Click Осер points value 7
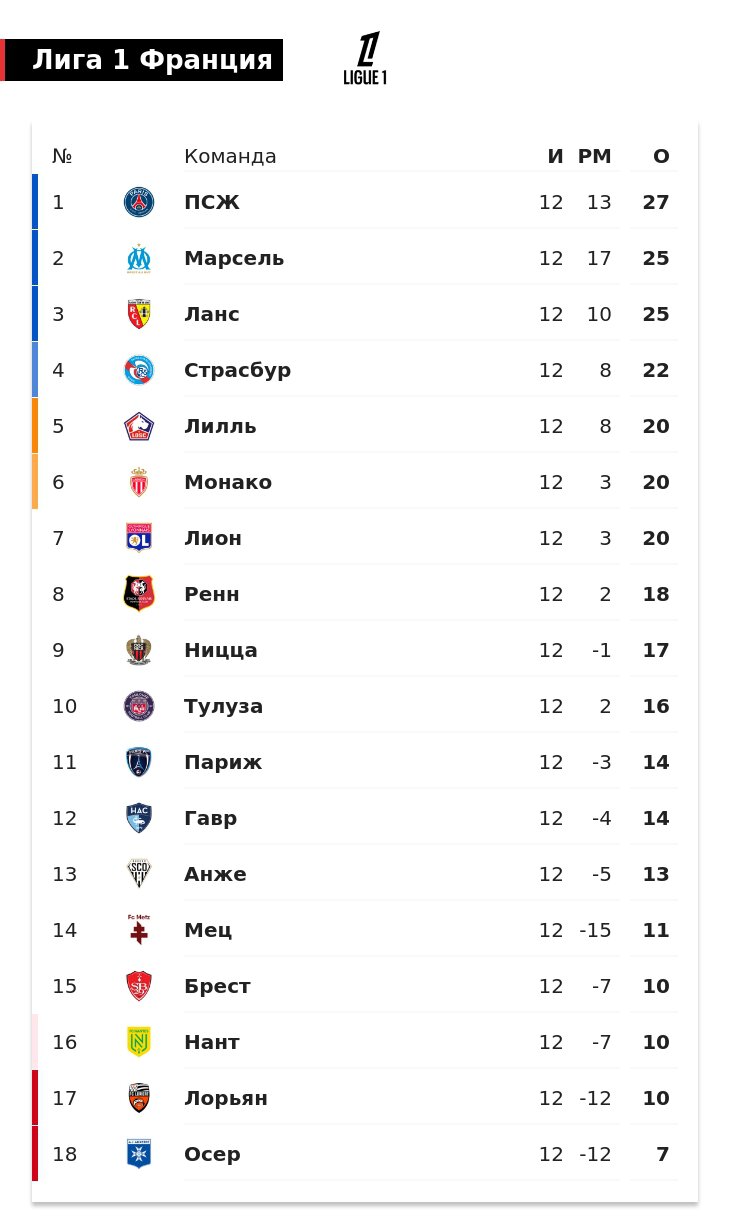Screen dimensions: 730x1226 click(662, 1155)
